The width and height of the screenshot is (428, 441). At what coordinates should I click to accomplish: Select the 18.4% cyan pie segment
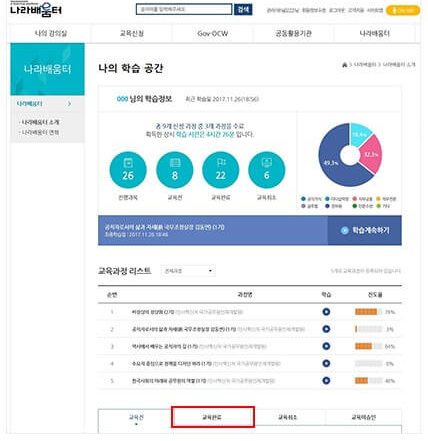[x=359, y=135]
